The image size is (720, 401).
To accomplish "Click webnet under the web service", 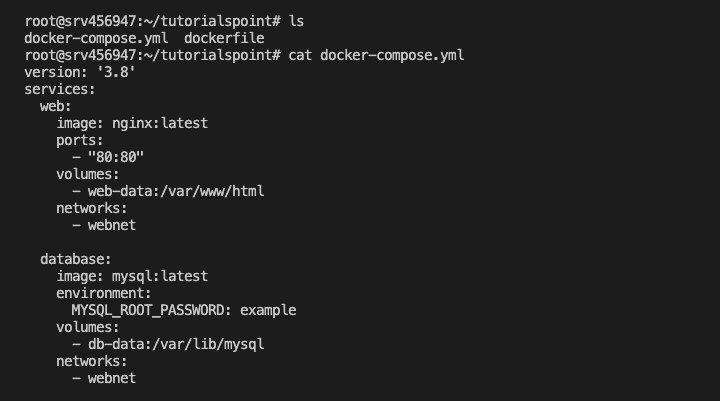I will click(x=111, y=224).
